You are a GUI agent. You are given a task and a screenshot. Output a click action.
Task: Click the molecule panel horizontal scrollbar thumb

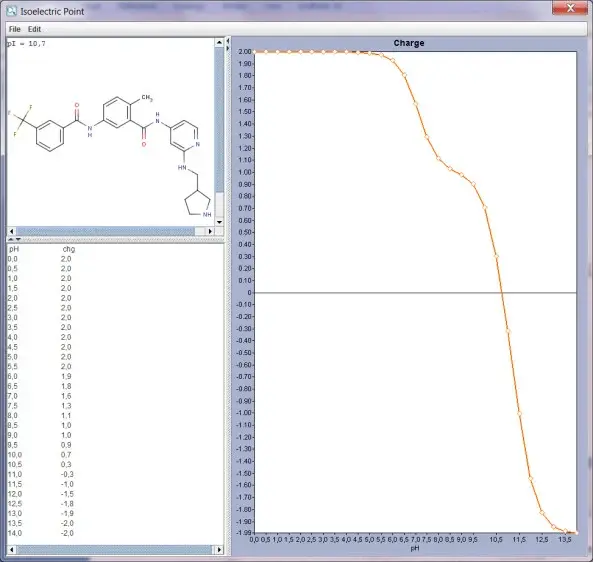[105, 231]
